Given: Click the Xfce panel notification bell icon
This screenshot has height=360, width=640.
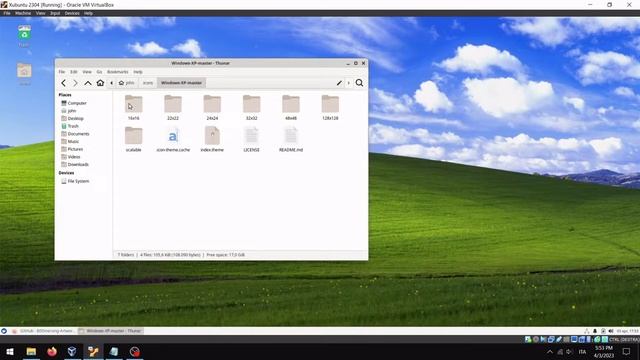Looking at the screenshot, I should point(595,331).
